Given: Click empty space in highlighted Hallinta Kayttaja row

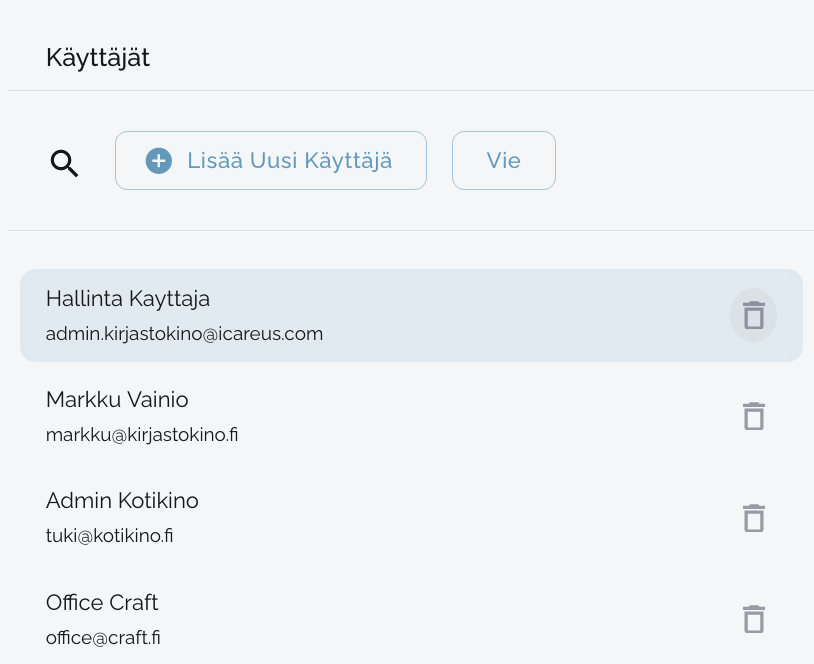Looking at the screenshot, I should (520, 315).
